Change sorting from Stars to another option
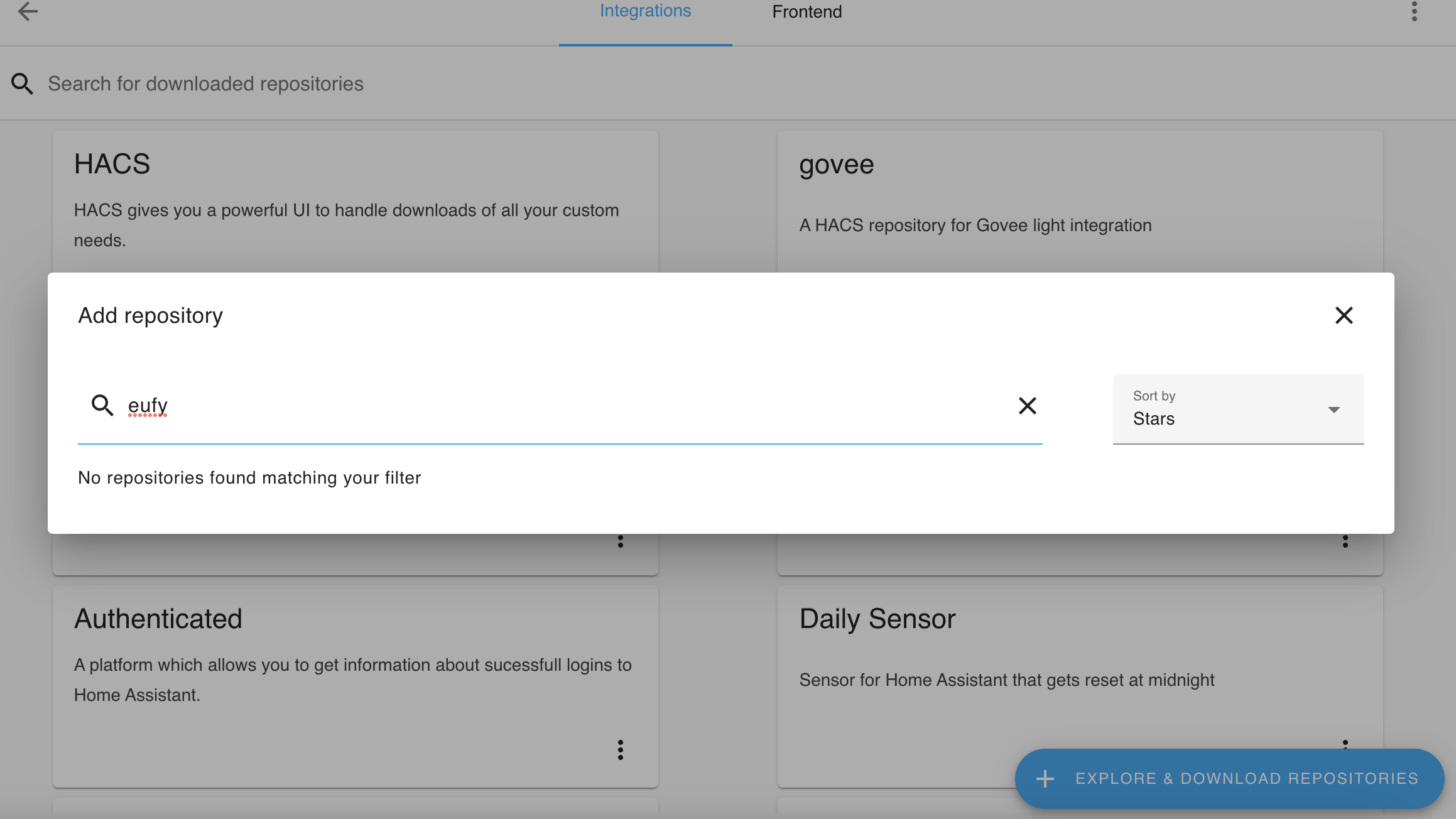The width and height of the screenshot is (1456, 819). point(1237,409)
